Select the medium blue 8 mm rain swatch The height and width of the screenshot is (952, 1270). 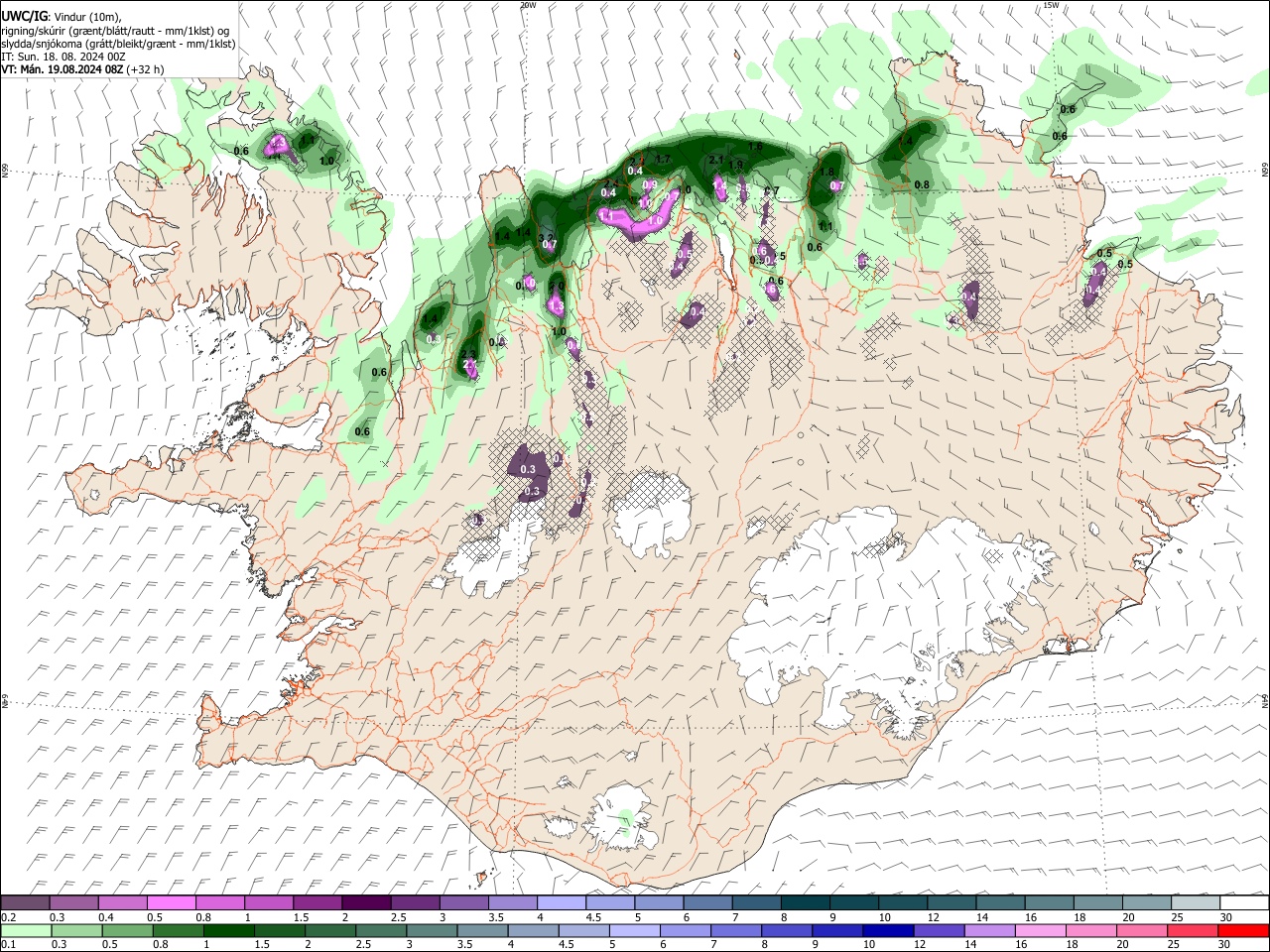(786, 931)
